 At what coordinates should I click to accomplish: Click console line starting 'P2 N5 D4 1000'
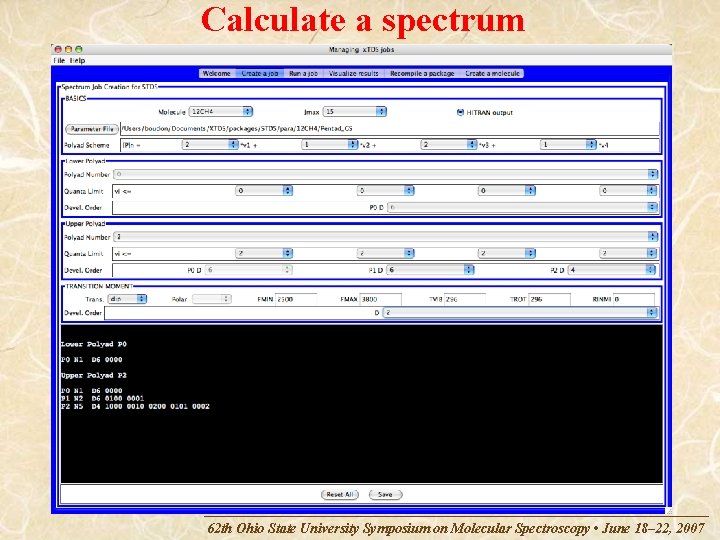[135, 406]
